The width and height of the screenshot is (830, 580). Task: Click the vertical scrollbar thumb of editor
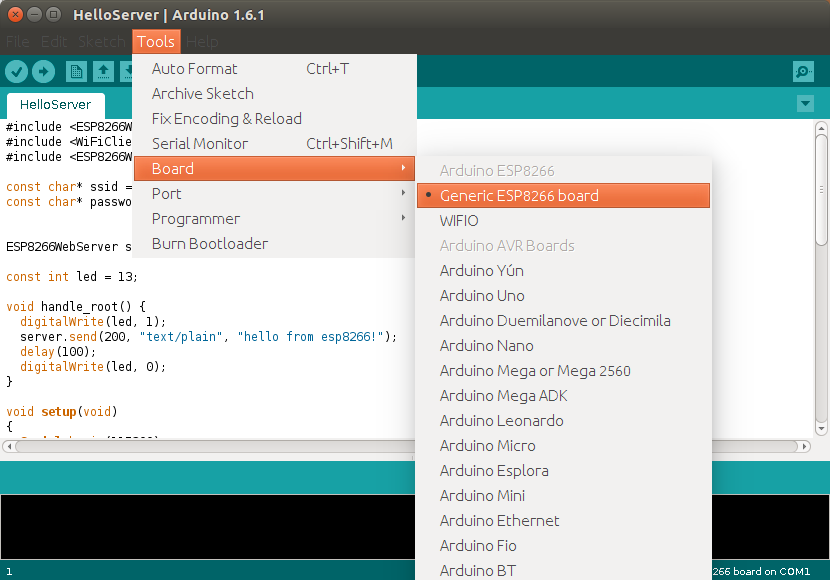(x=821, y=189)
